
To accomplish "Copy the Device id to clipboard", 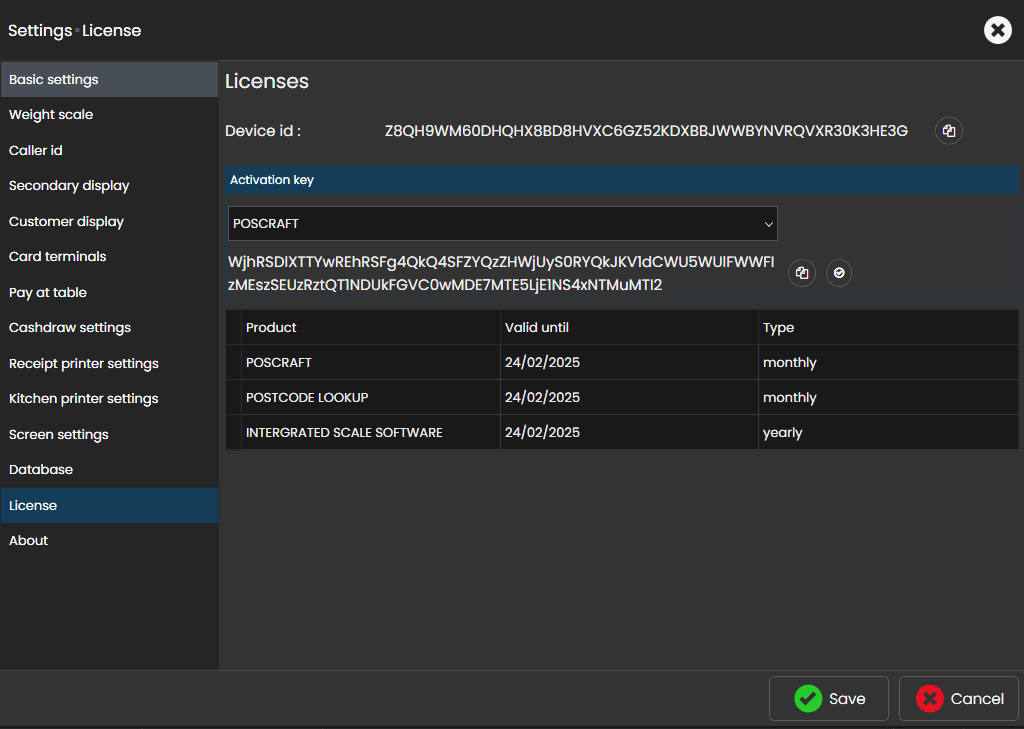I will point(949,131).
